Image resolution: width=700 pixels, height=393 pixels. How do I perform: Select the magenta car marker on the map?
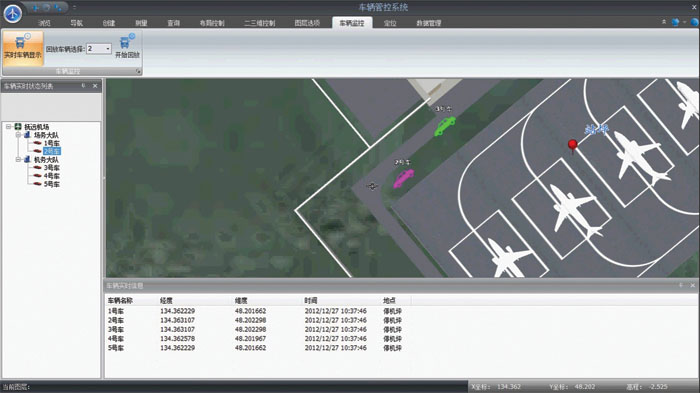pyautogui.click(x=403, y=178)
